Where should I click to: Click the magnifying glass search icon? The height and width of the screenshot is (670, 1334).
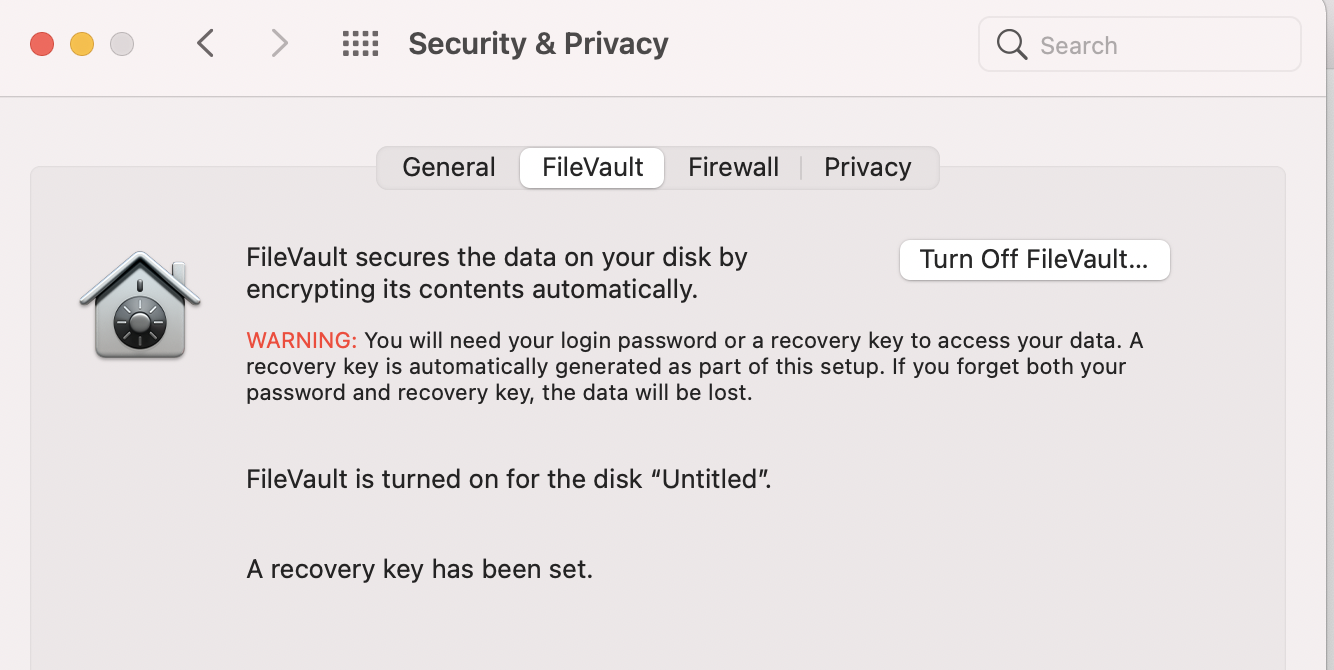coord(1012,44)
